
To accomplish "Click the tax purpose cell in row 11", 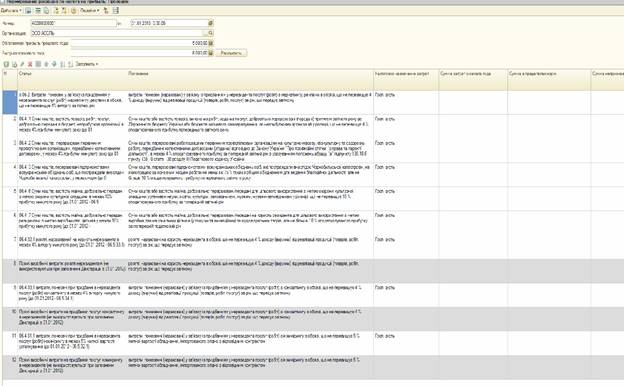I will 406,342.
